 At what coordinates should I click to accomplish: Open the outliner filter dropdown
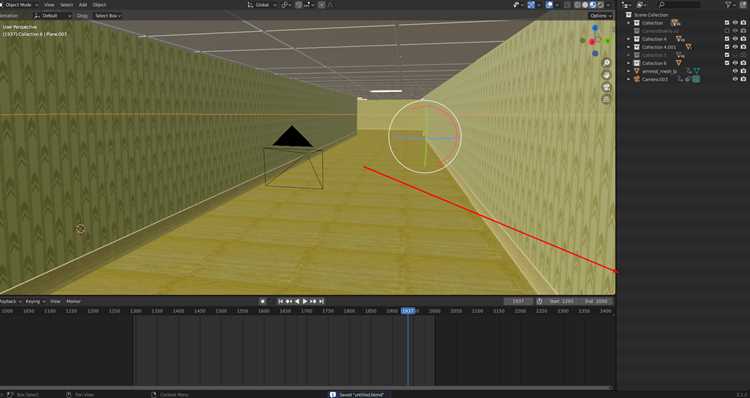[x=730, y=5]
